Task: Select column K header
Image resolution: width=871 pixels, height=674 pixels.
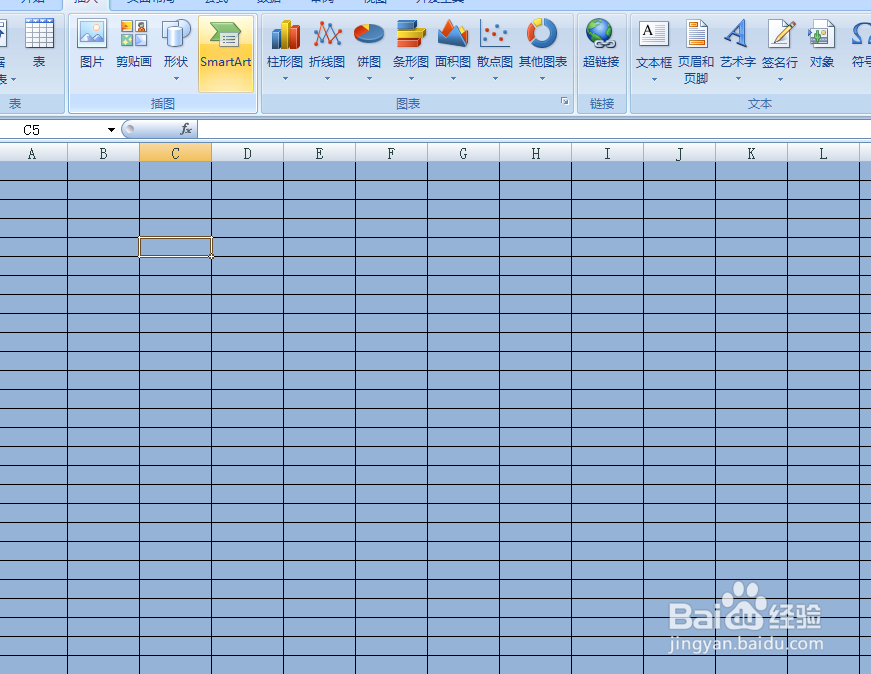Action: 752,153
